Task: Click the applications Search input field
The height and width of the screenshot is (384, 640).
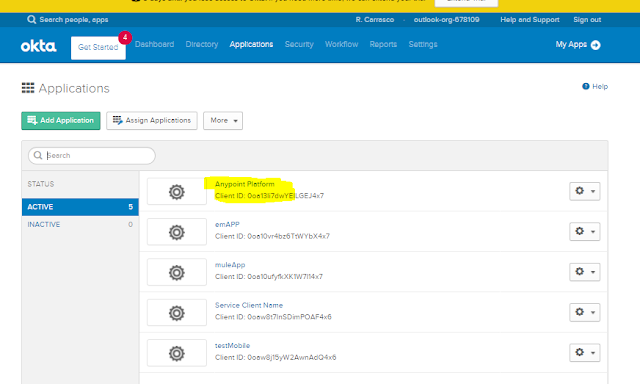Action: pos(92,155)
